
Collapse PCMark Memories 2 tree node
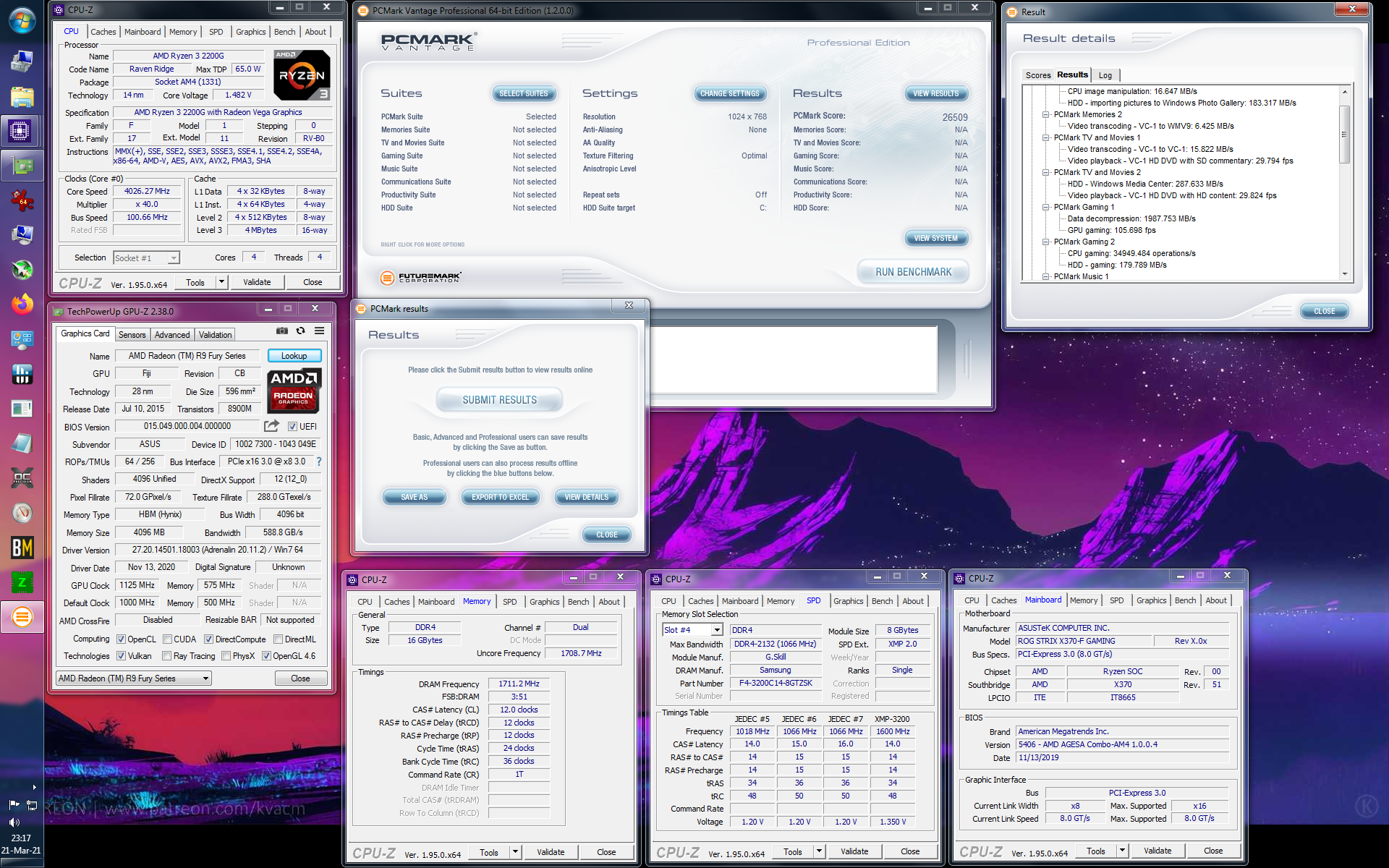point(1045,114)
